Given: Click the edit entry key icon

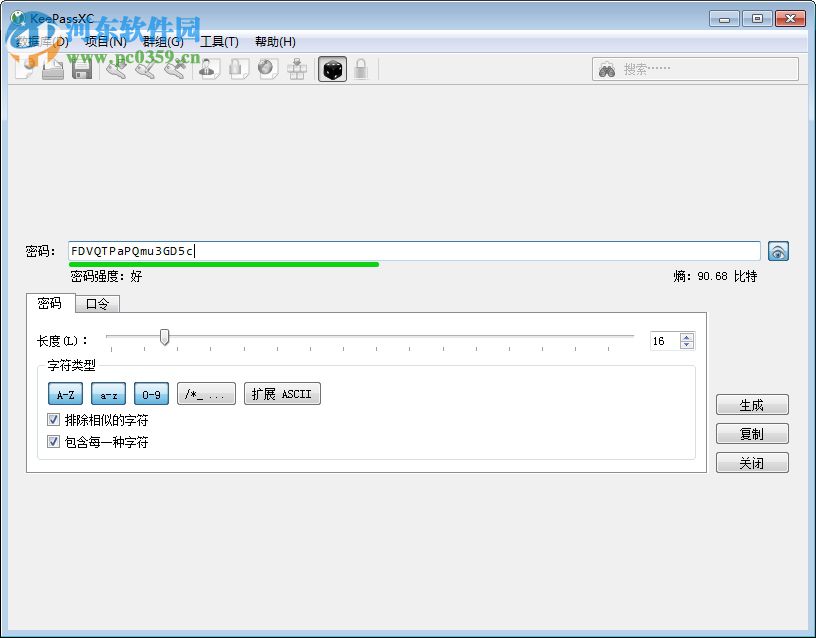Looking at the screenshot, I should [x=146, y=69].
